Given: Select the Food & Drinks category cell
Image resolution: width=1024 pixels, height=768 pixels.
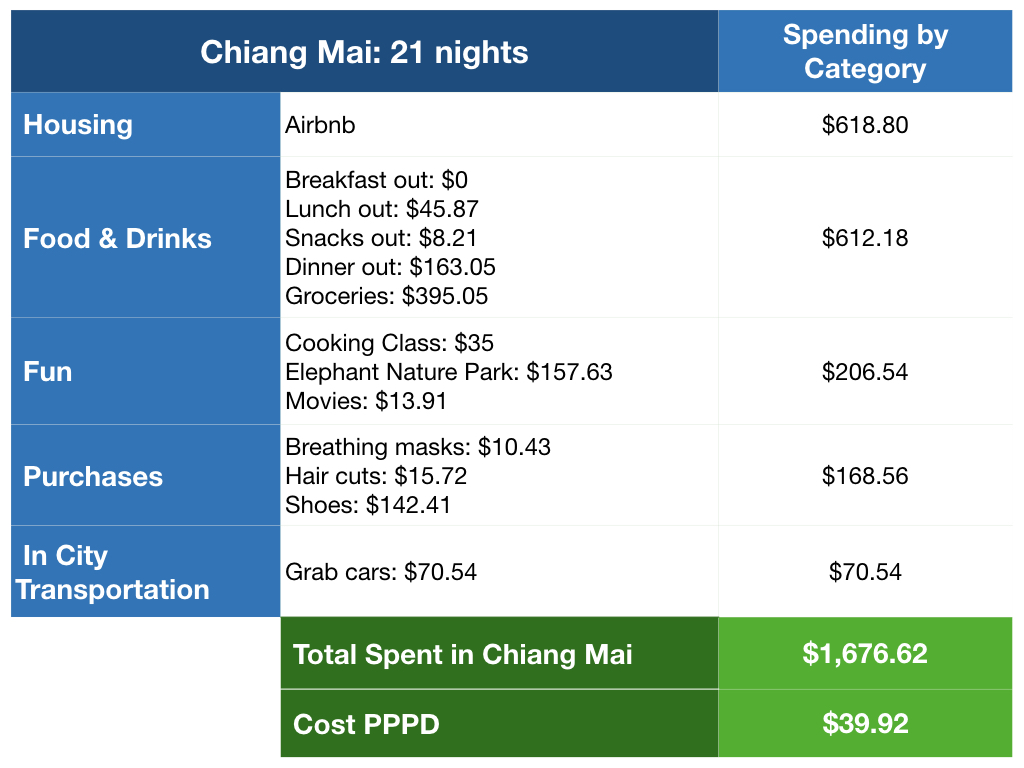Looking at the screenshot, I should coord(145,238).
